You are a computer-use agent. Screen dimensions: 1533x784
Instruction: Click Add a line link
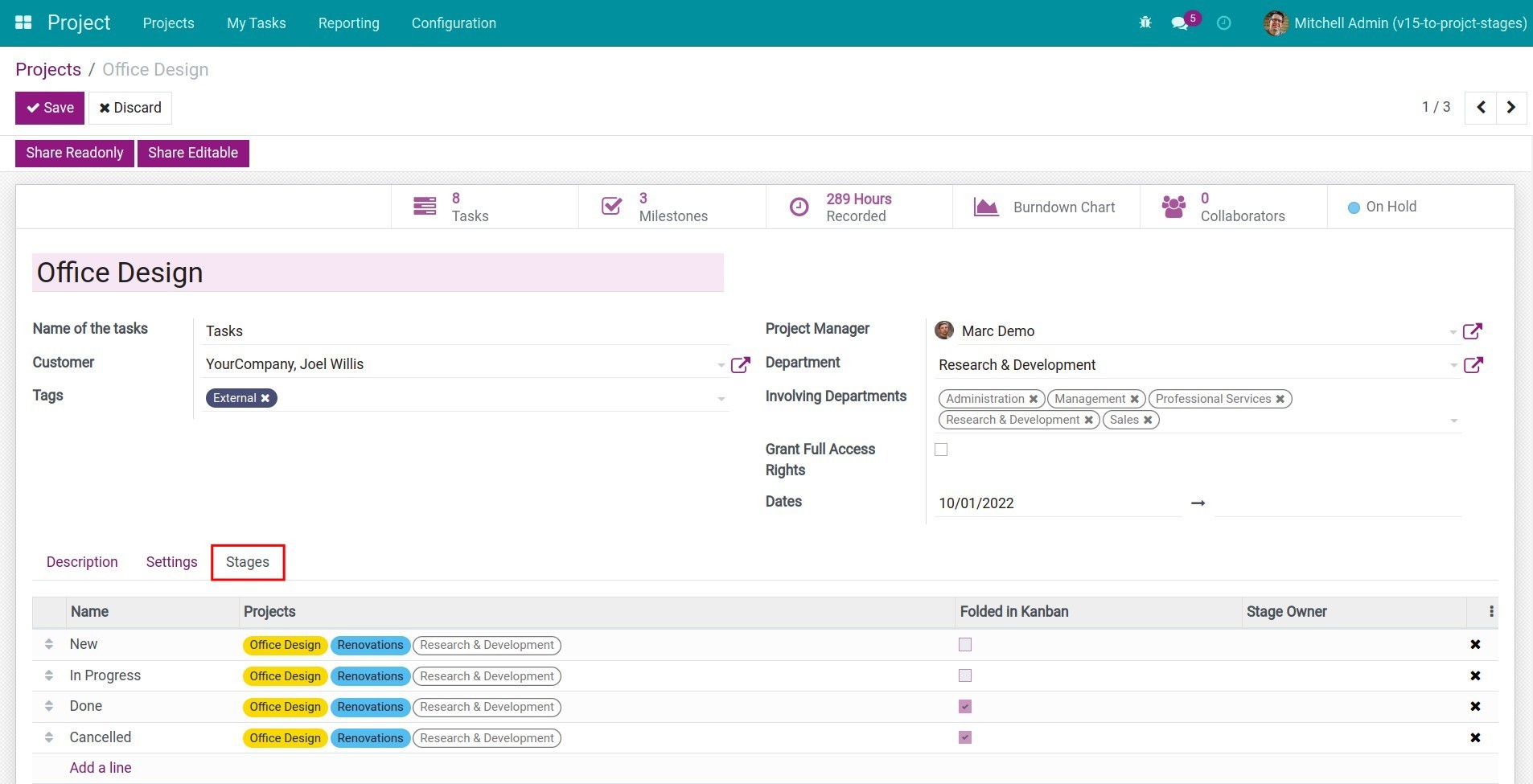[x=101, y=768]
